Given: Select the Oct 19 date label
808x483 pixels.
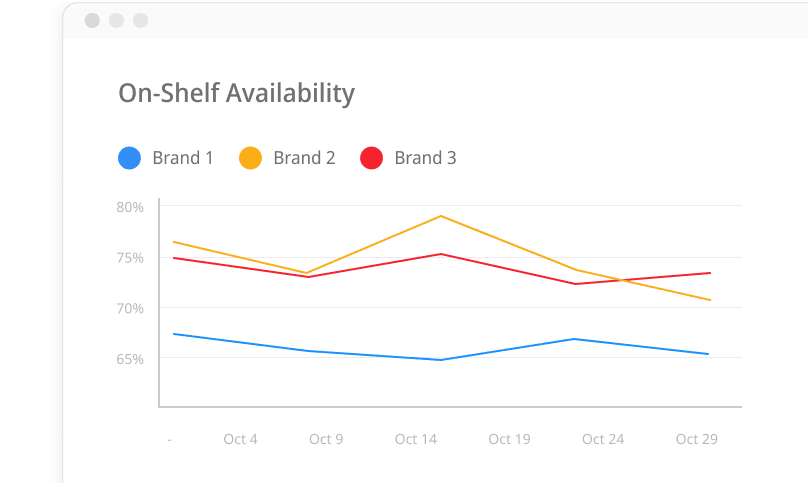Looking at the screenshot, I should [509, 439].
